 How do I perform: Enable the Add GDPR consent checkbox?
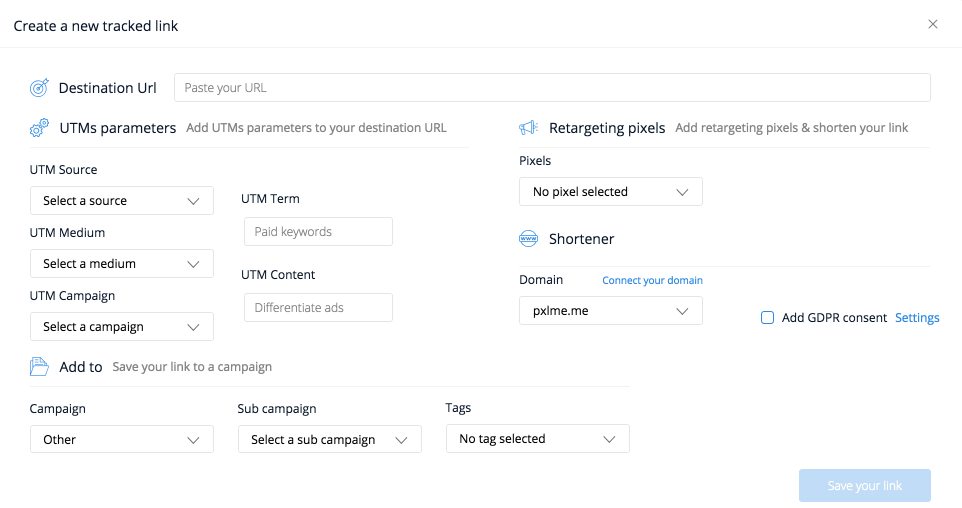point(768,318)
